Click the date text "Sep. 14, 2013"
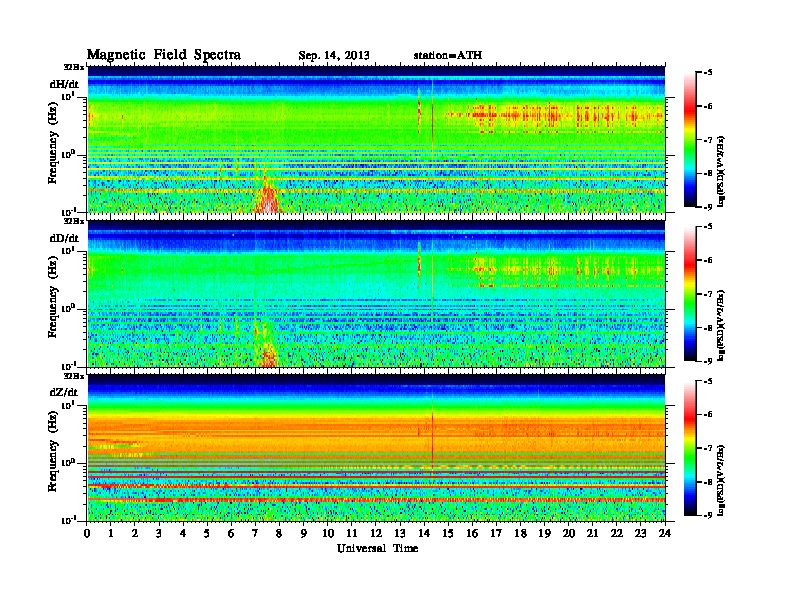 point(333,56)
